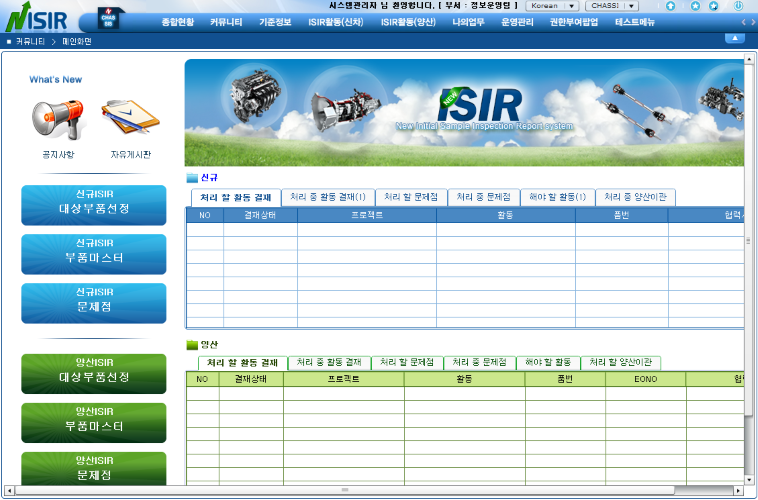This screenshot has height=500, width=758.
Task: Click the 신규ISIR 문제점 button
Action: pos(94,303)
